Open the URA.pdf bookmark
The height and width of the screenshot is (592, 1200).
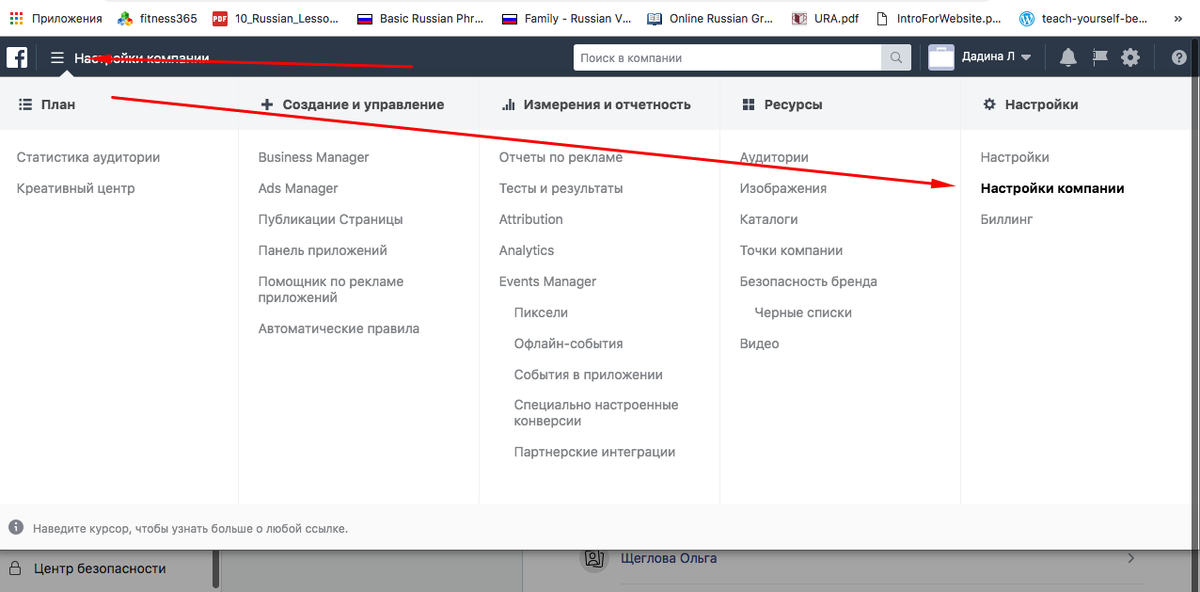pyautogui.click(x=825, y=18)
